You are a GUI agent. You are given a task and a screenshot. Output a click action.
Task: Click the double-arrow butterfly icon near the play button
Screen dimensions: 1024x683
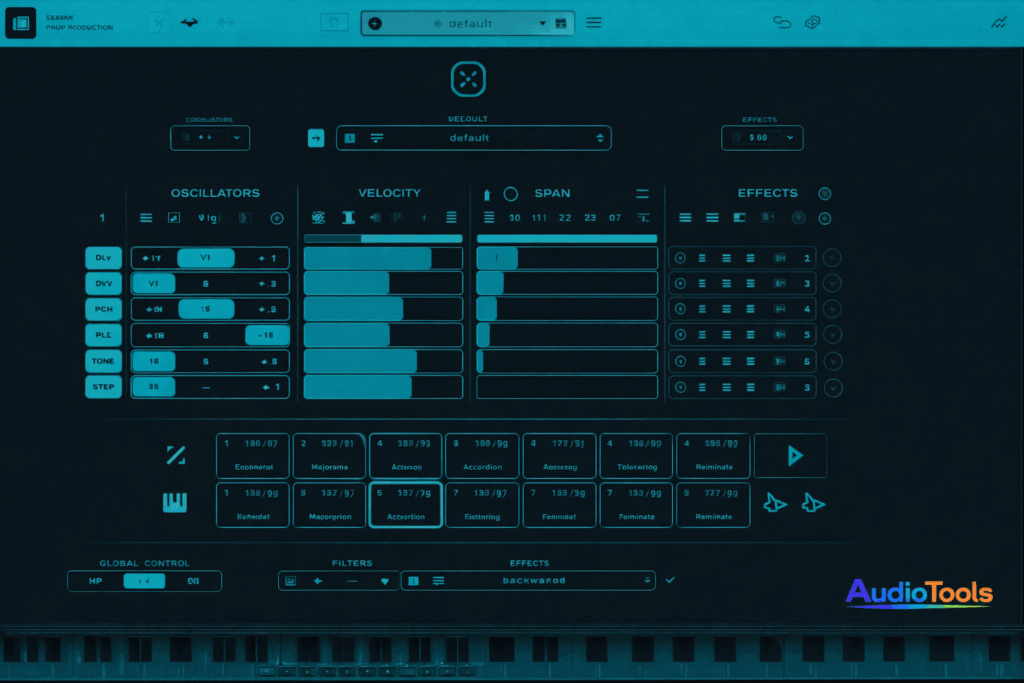[775, 505]
